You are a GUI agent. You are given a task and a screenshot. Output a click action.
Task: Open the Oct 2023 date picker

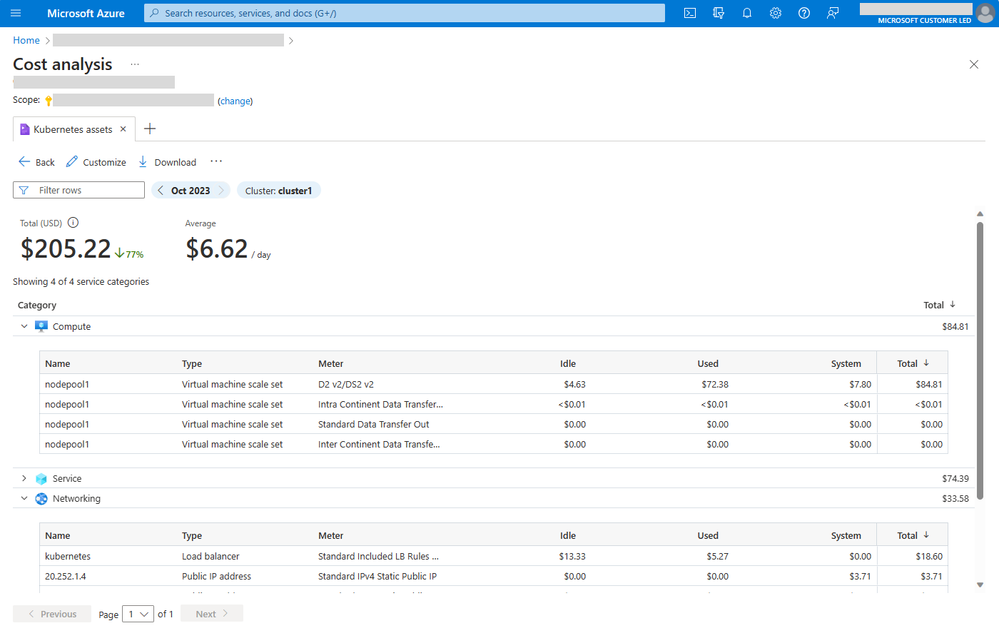coord(190,191)
